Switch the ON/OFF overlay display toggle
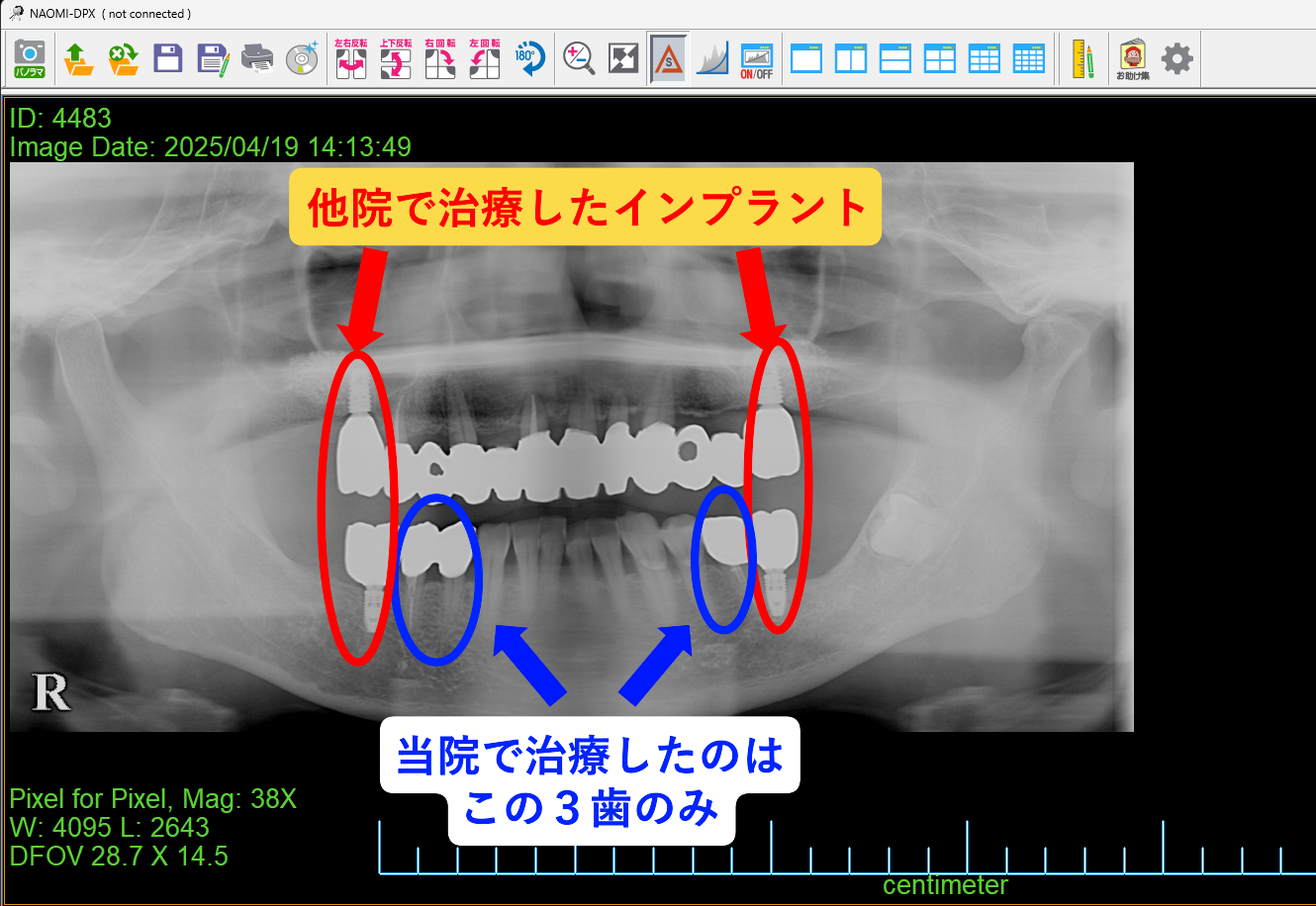 tap(757, 57)
